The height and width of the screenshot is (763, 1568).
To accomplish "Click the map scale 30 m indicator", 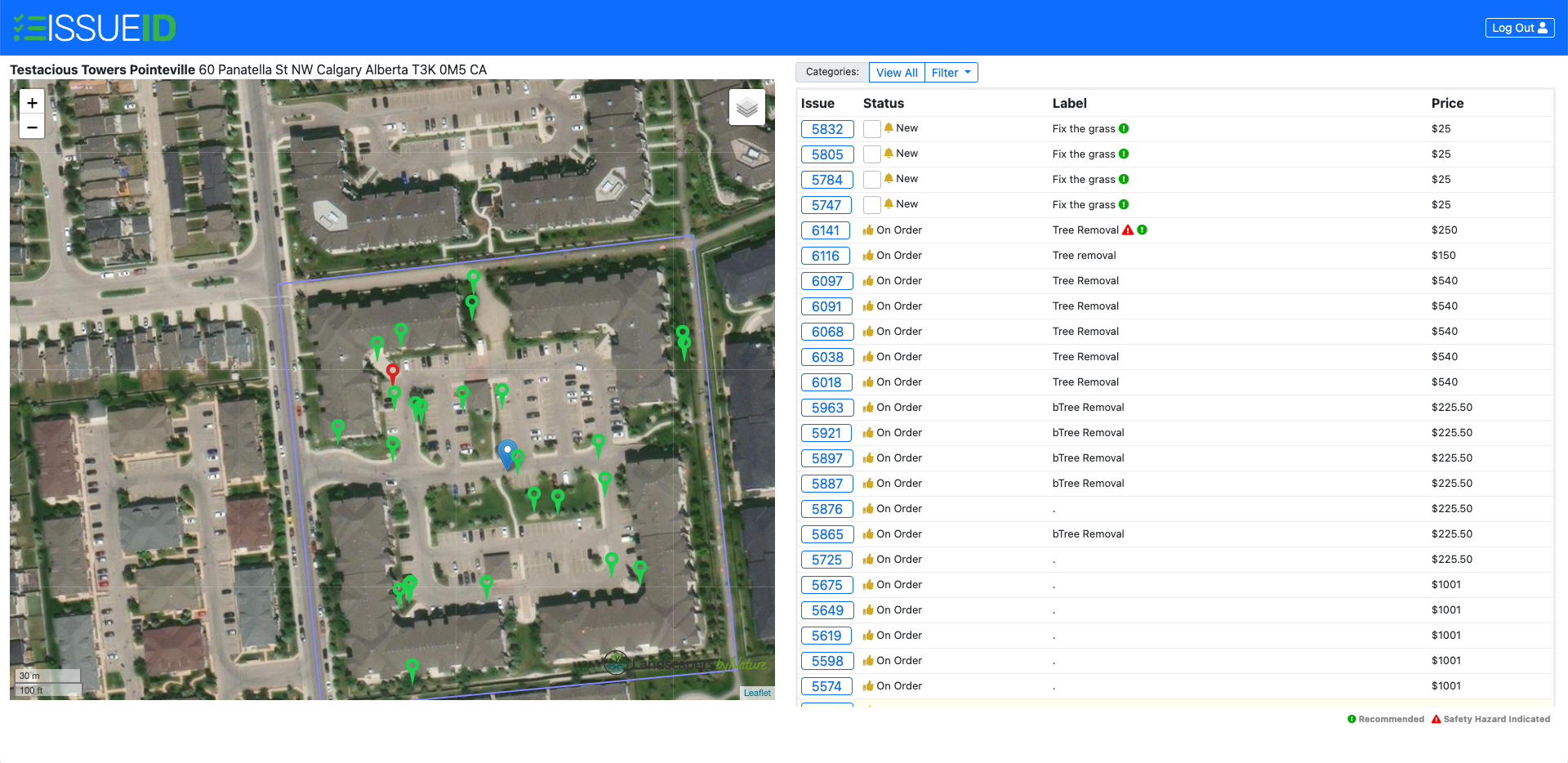I will pos(48,676).
